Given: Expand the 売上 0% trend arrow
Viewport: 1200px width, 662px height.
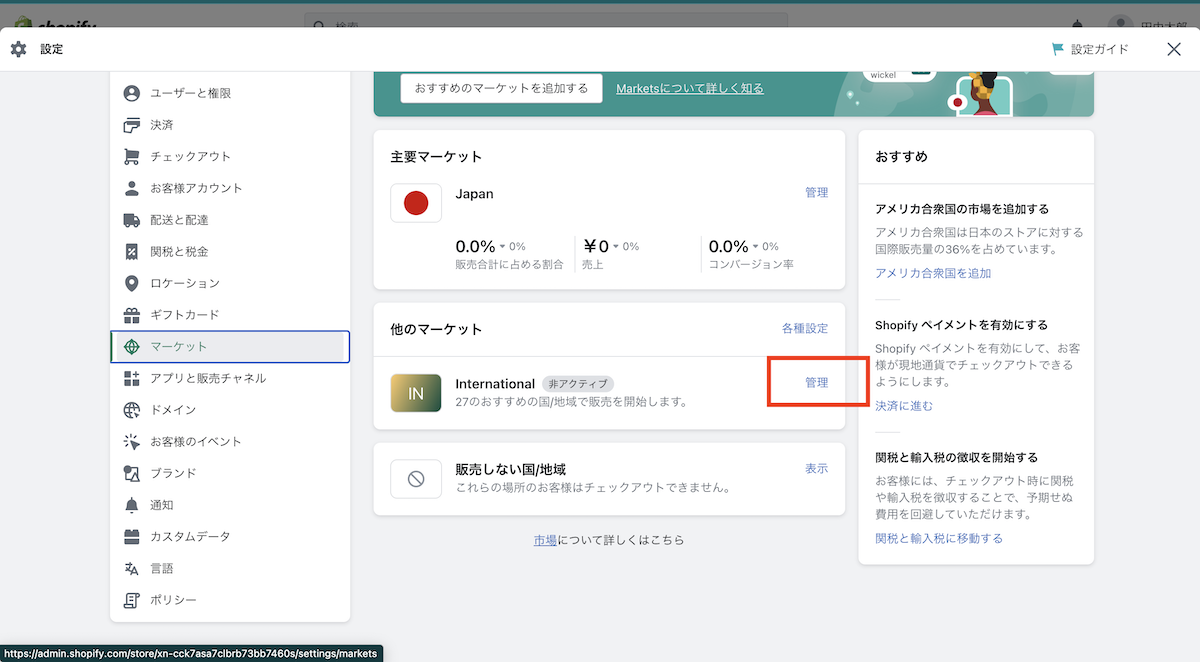Looking at the screenshot, I should (x=627, y=246).
